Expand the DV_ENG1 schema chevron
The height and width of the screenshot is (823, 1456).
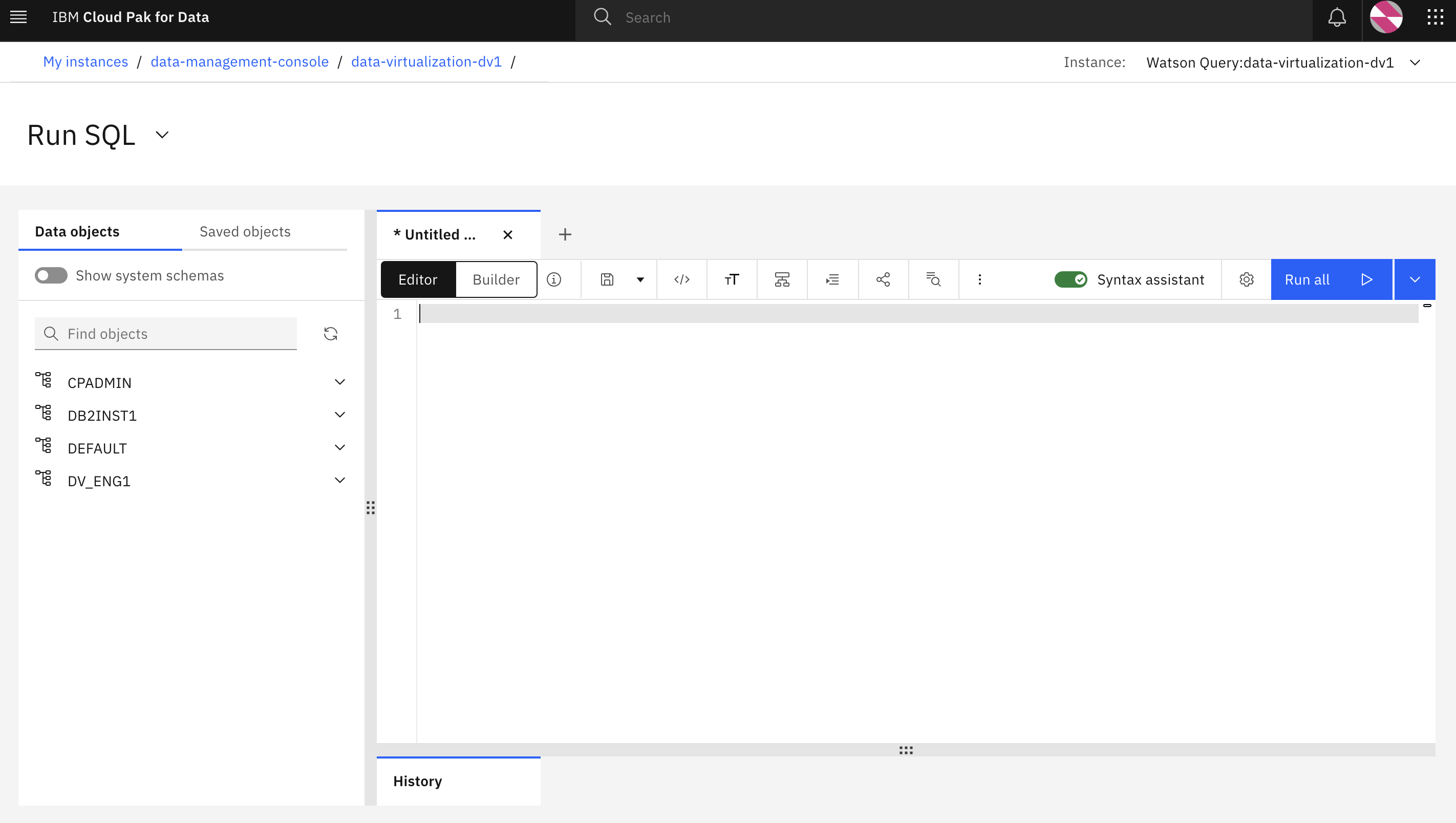point(340,481)
